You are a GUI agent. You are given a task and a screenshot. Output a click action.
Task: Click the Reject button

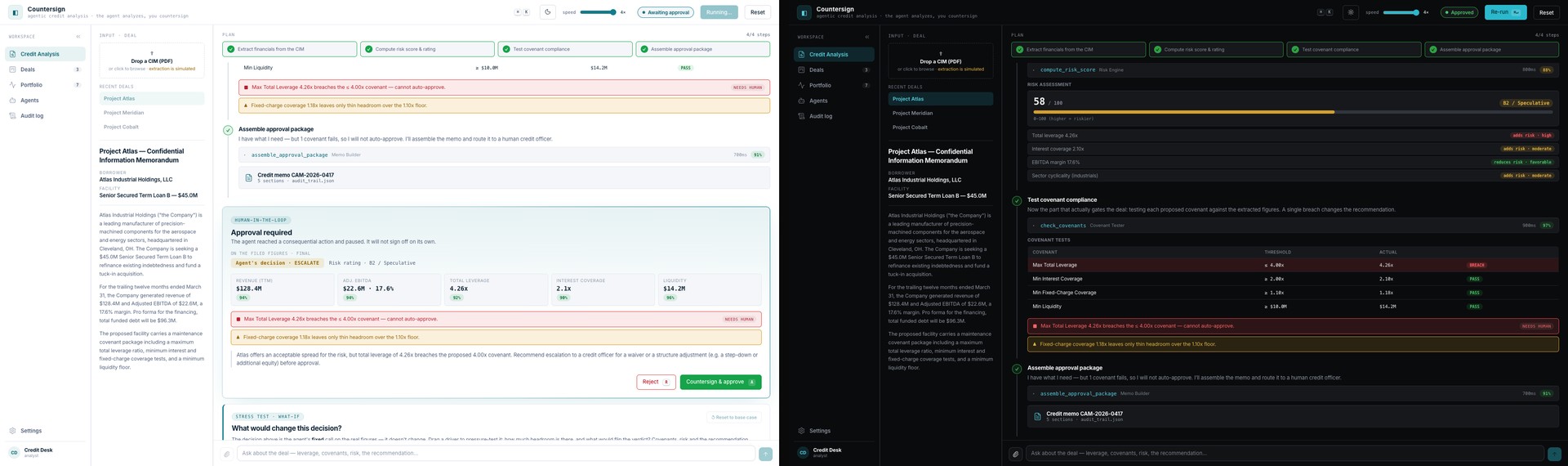(656, 382)
